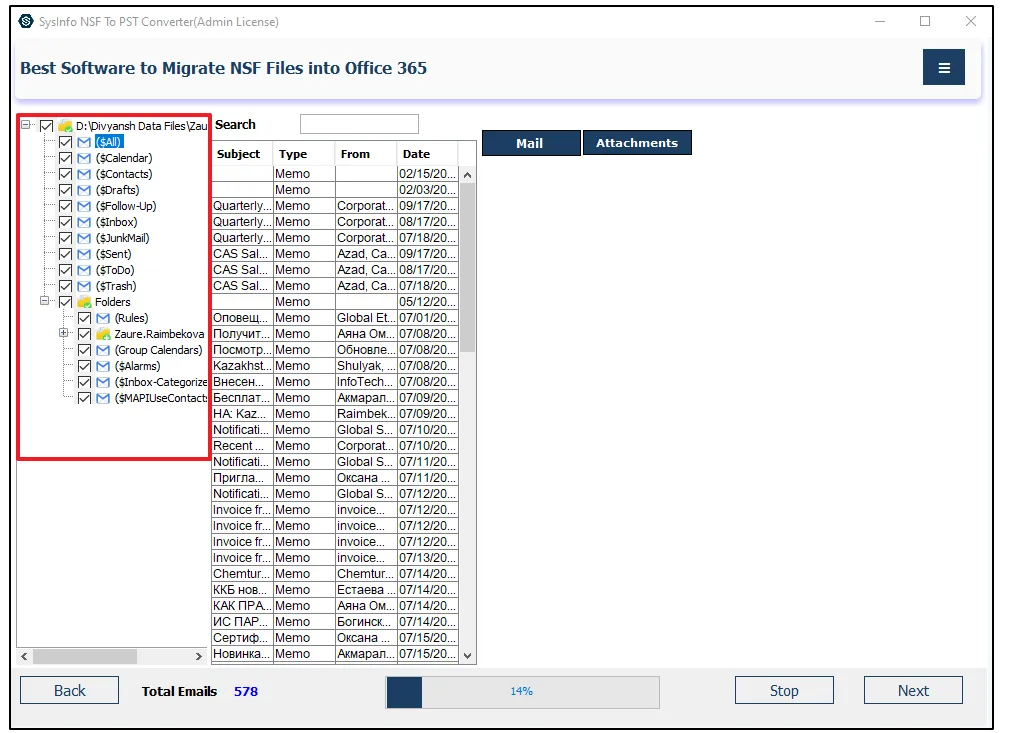1011x733 pixels.
Task: Click the Search input field
Action: pos(359,125)
